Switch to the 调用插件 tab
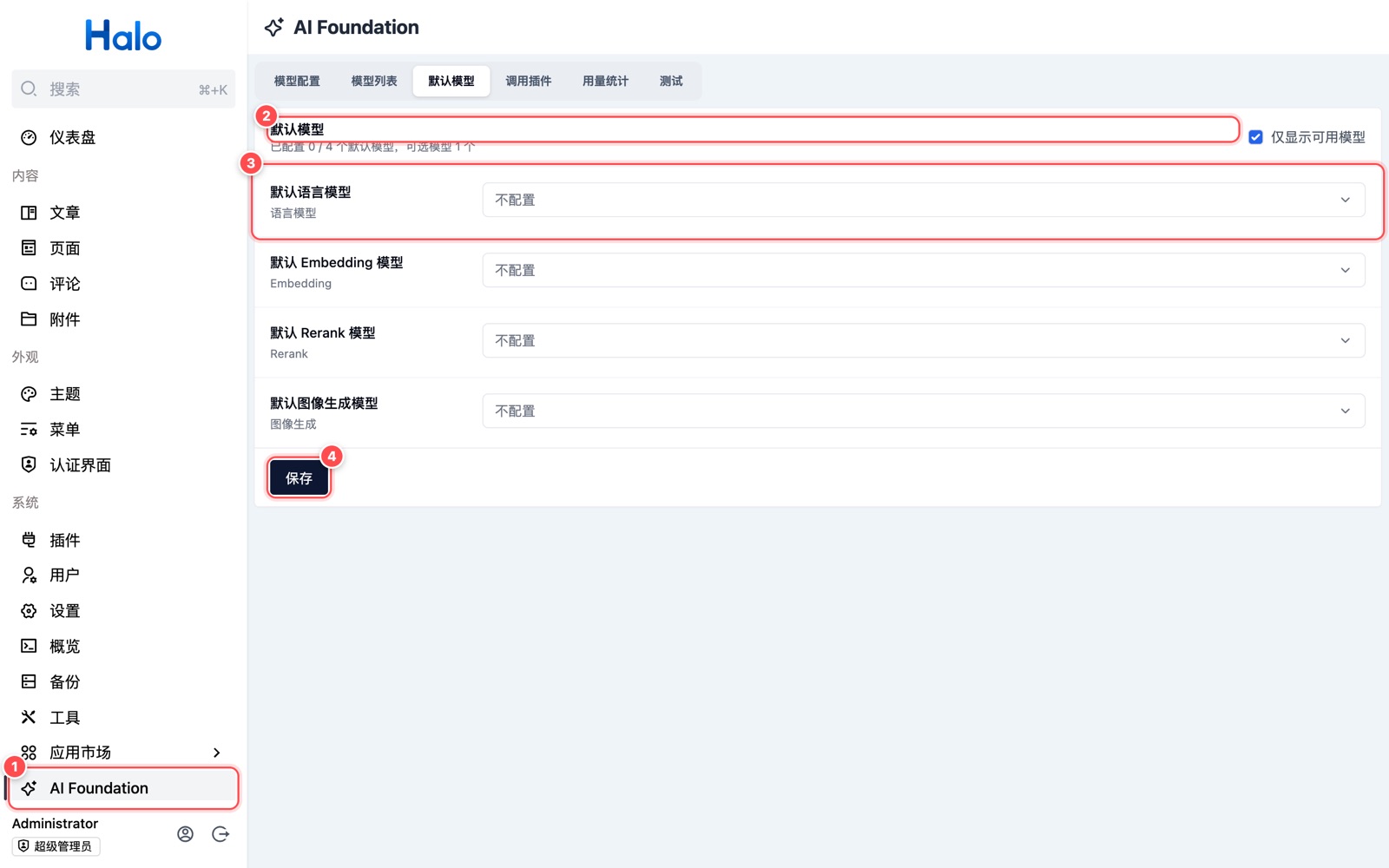Image resolution: width=1389 pixels, height=868 pixels. pyautogui.click(x=529, y=81)
